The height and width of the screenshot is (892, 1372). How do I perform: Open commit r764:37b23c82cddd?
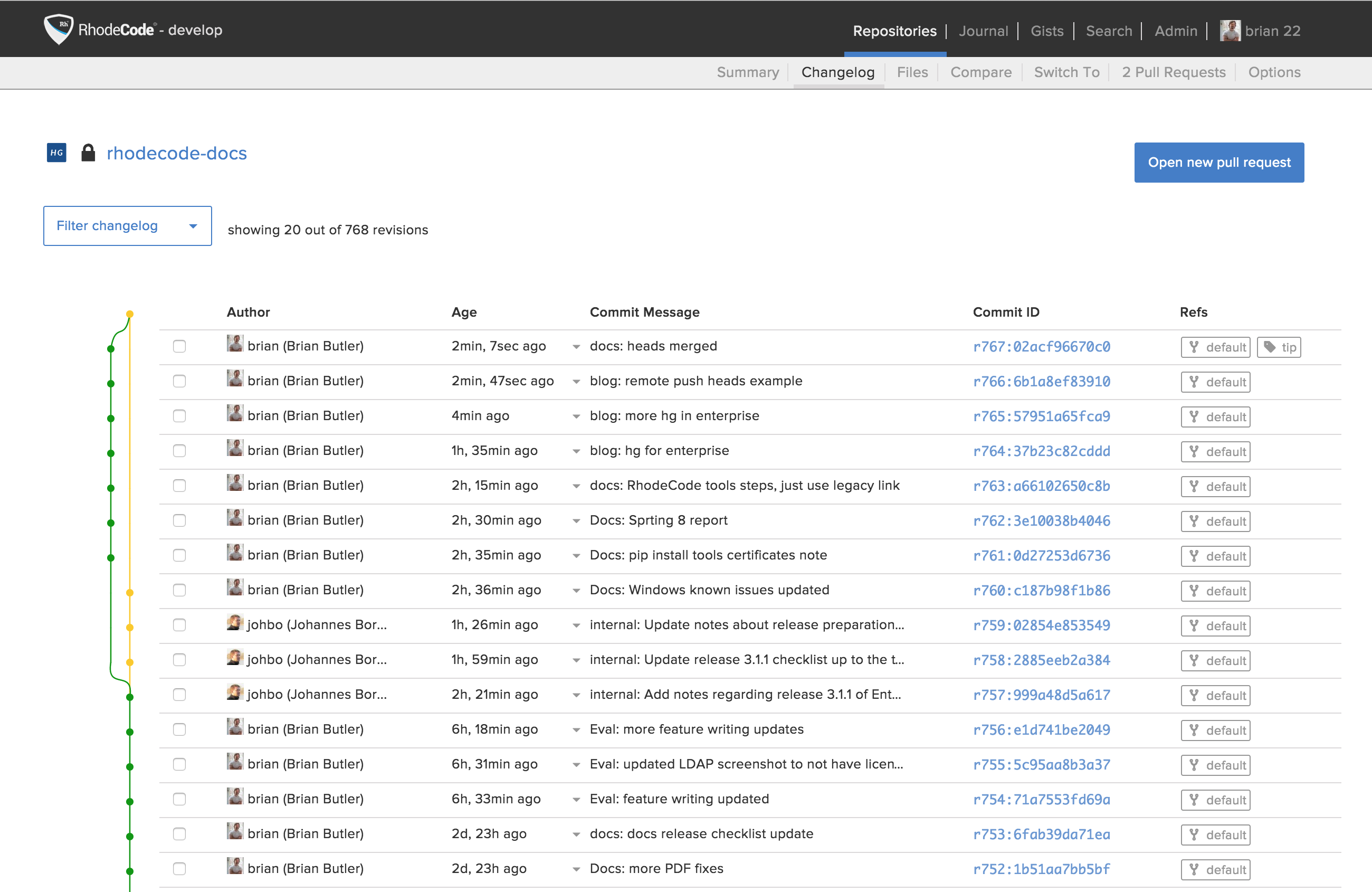pyautogui.click(x=1041, y=451)
